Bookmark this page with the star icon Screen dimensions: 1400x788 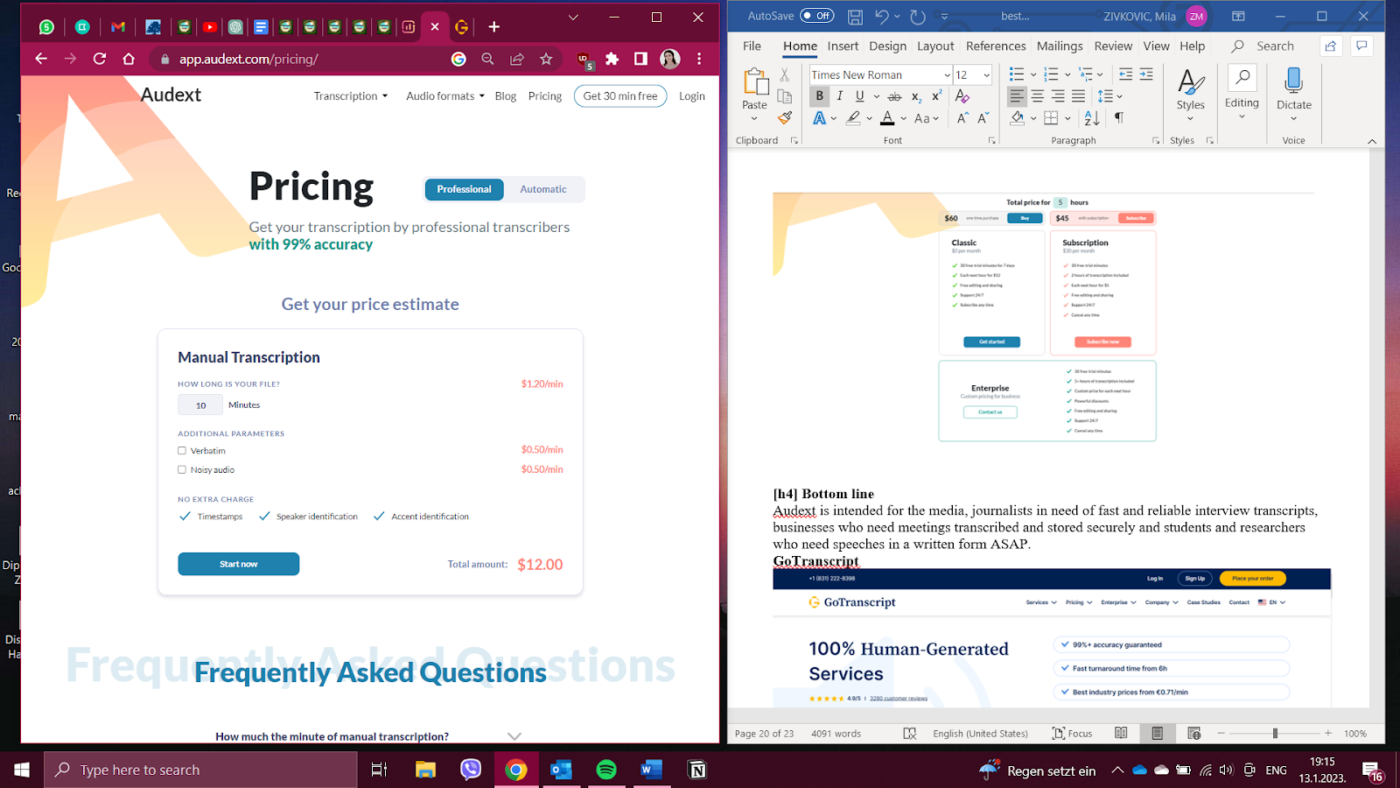point(546,59)
